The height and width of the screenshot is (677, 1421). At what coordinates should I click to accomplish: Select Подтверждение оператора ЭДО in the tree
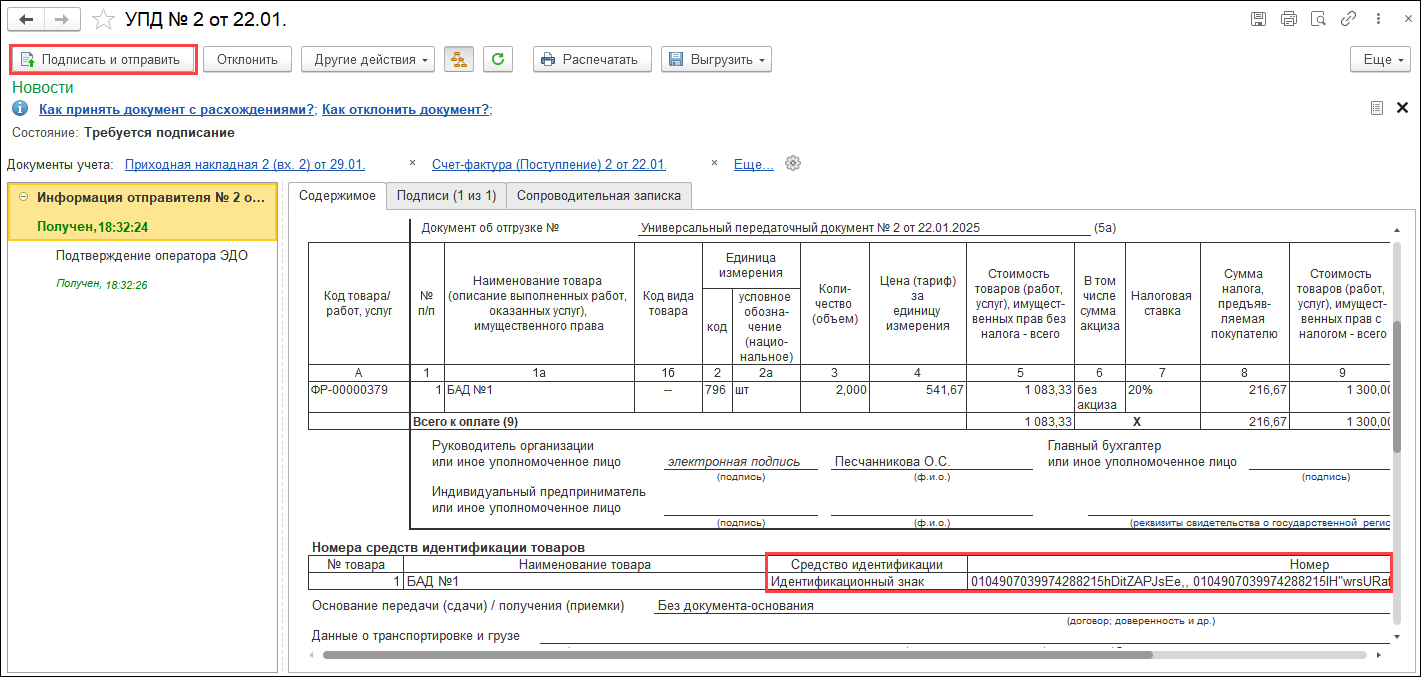click(x=152, y=255)
